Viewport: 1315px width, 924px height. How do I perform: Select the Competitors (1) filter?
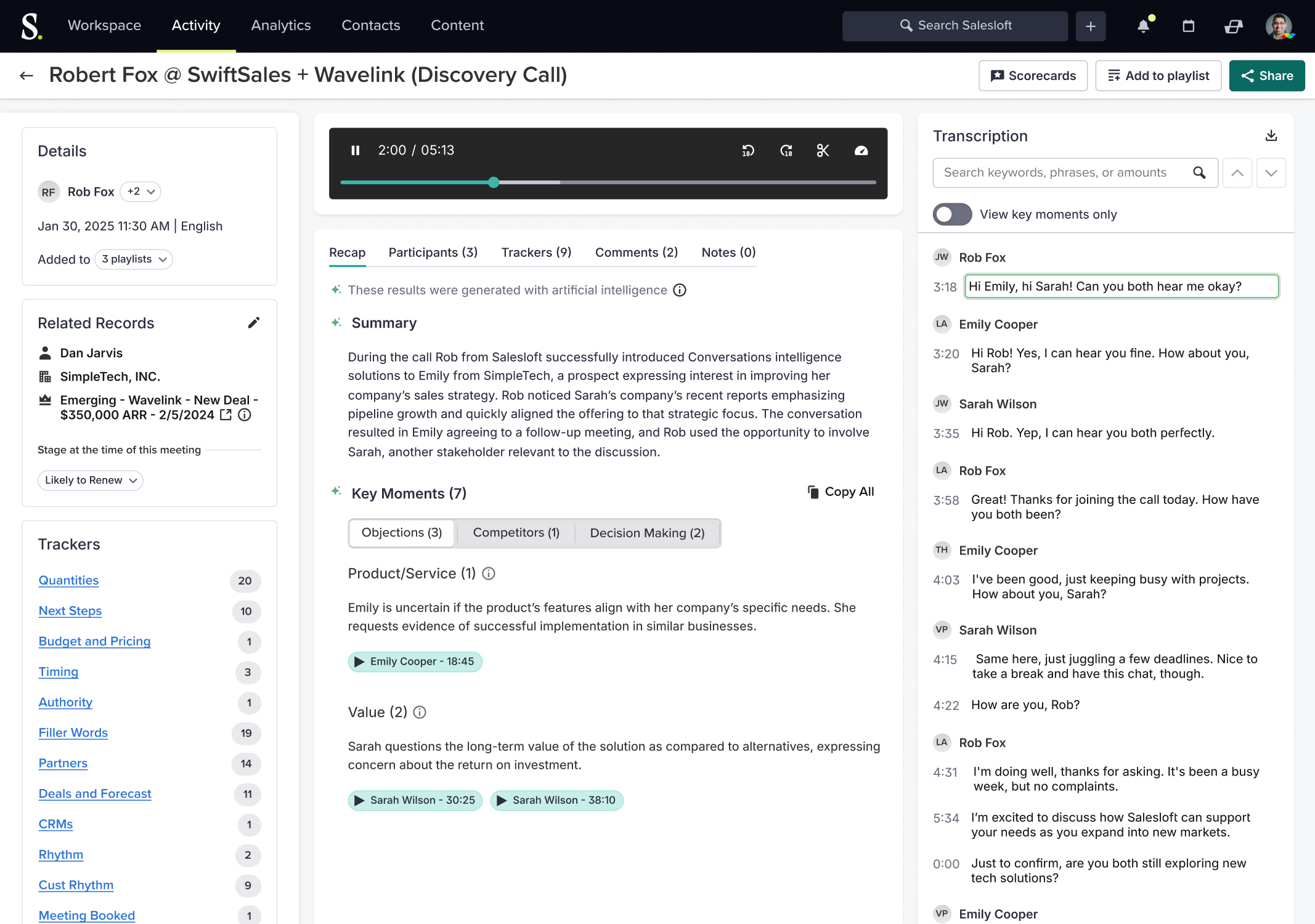tap(516, 533)
